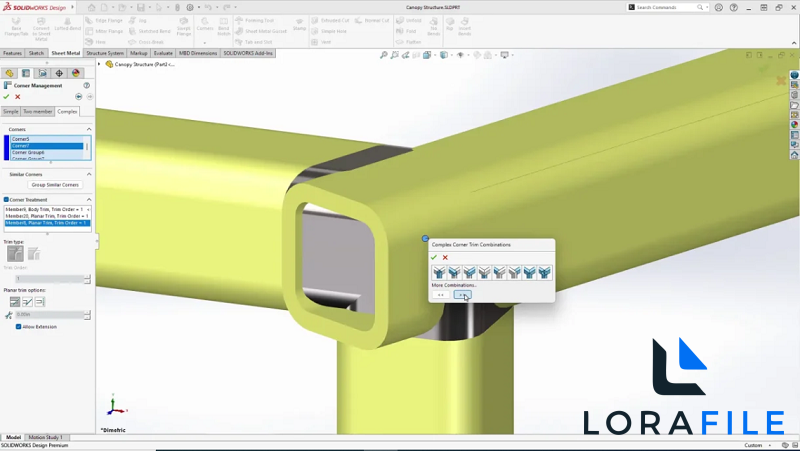Open Custom units dropdown in status bar
800x451 pixels.
757,445
